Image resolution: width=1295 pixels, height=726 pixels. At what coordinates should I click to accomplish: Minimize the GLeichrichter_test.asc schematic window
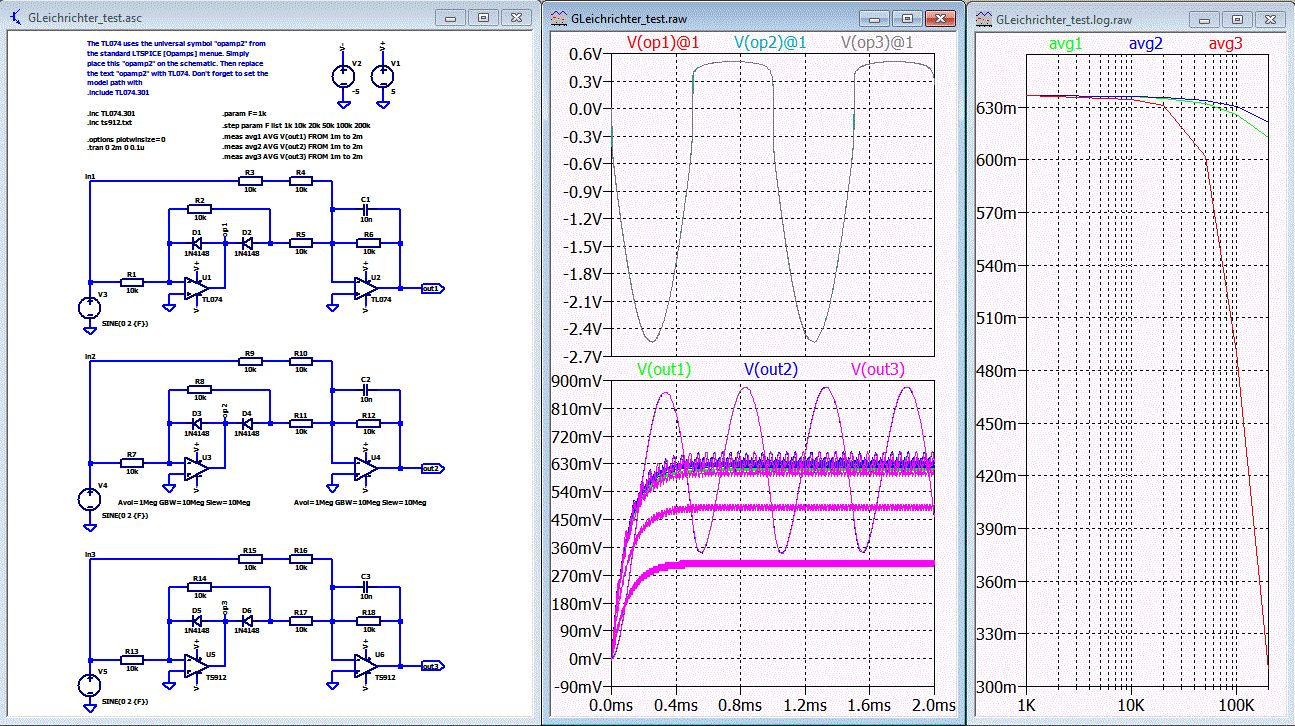pos(451,18)
